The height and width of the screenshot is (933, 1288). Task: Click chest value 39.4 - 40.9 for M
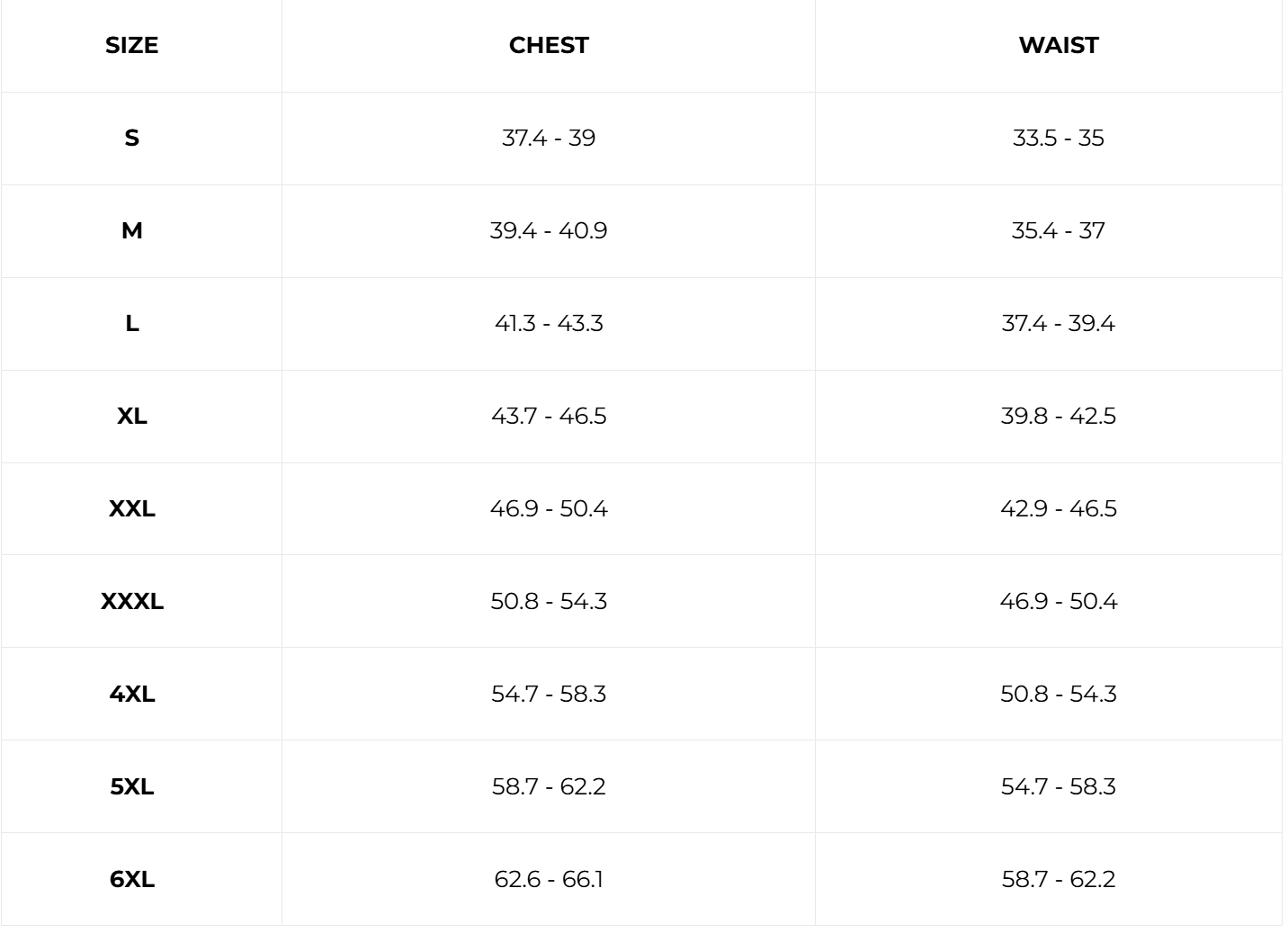click(x=549, y=230)
